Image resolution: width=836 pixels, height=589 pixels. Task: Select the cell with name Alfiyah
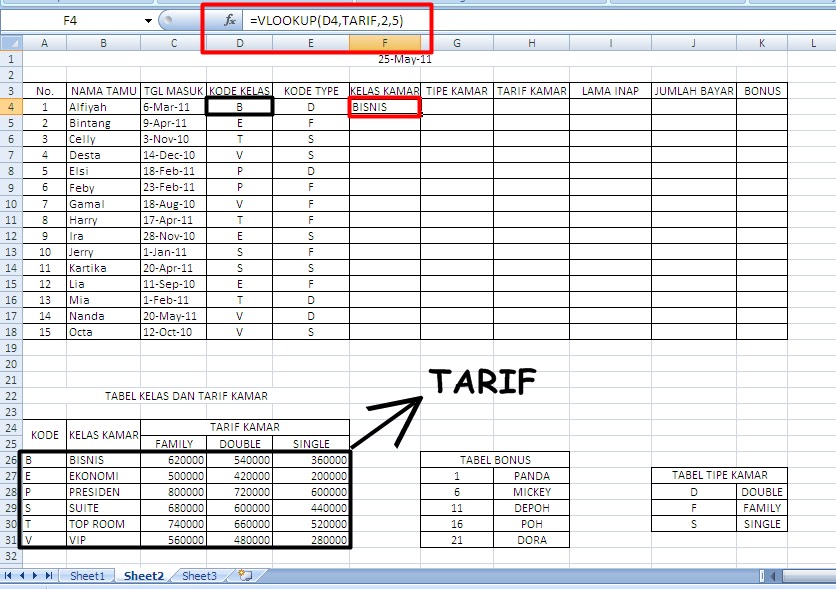pos(103,107)
